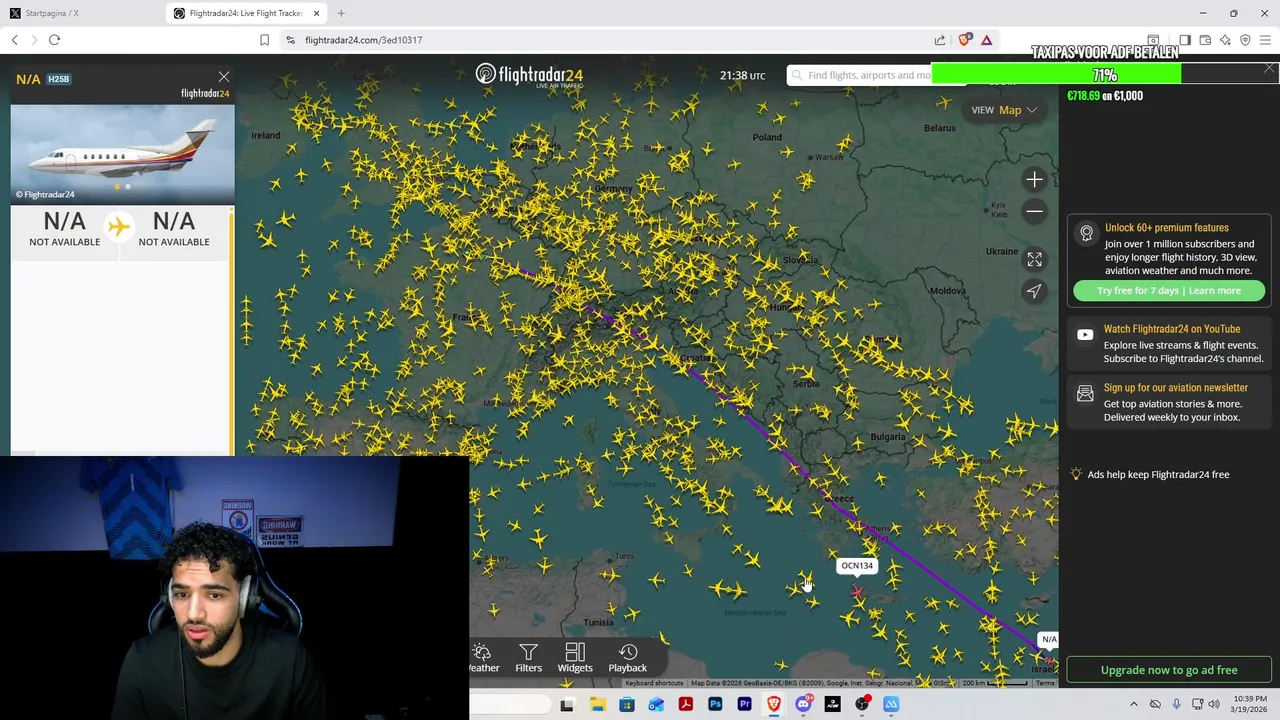
Task: Click the N/A flight label near Israel
Action: pyautogui.click(x=1048, y=639)
